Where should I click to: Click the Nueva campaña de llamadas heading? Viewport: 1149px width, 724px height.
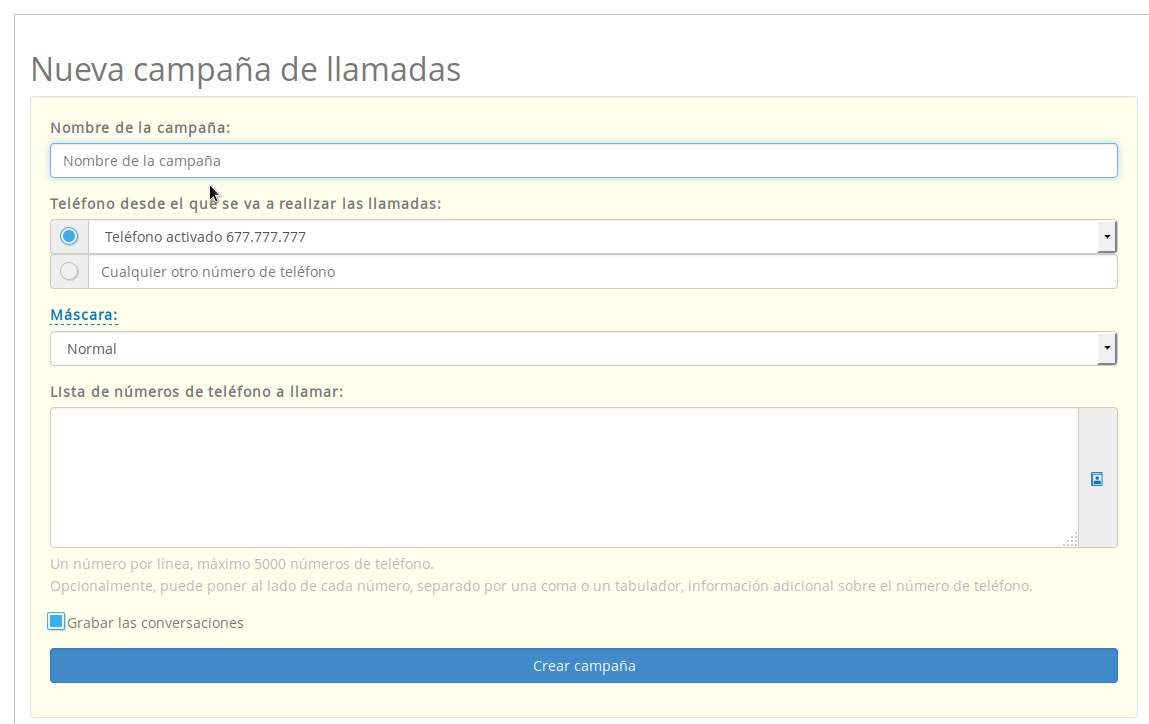tap(246, 69)
